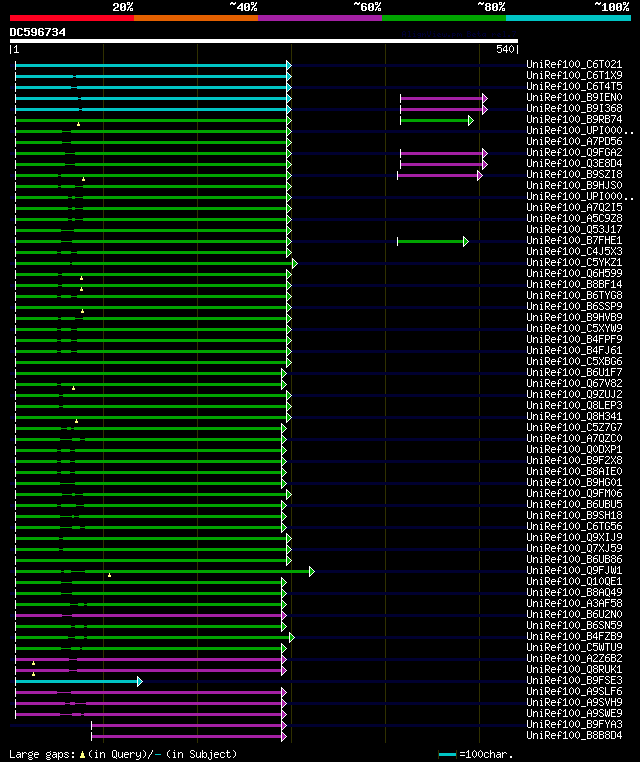Select the UniRef100_B9SZI8 entry
Screen dimensions: 640x762
tap(574, 174)
